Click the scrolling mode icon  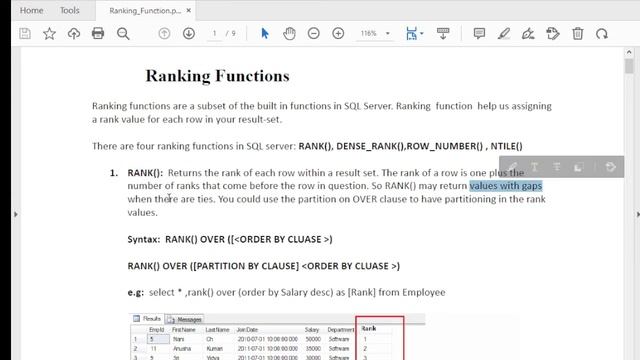443,33
